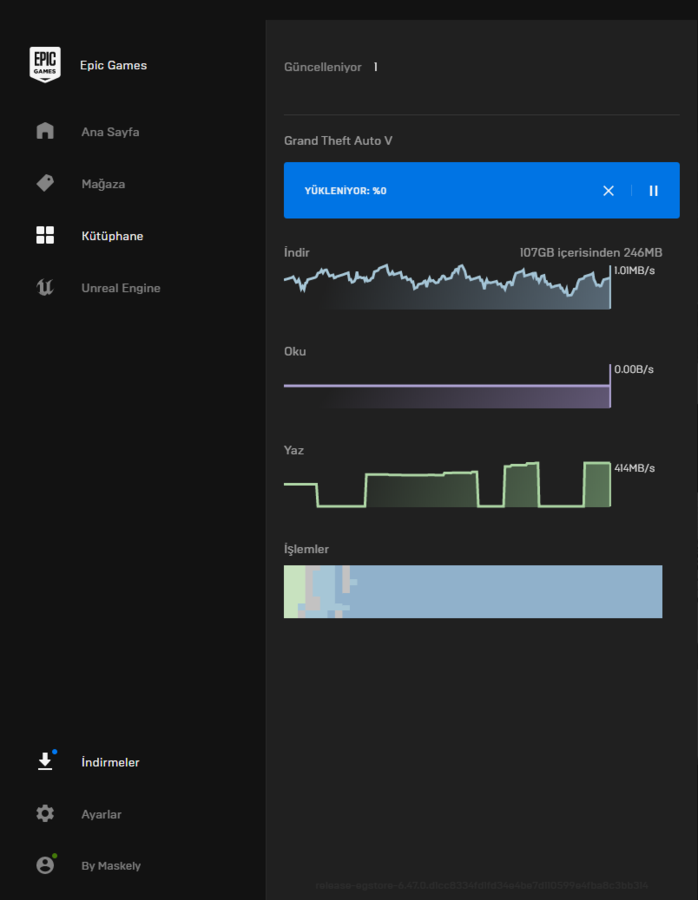Click the release-egstore version string
This screenshot has width=698, height=900.
[x=482, y=885]
